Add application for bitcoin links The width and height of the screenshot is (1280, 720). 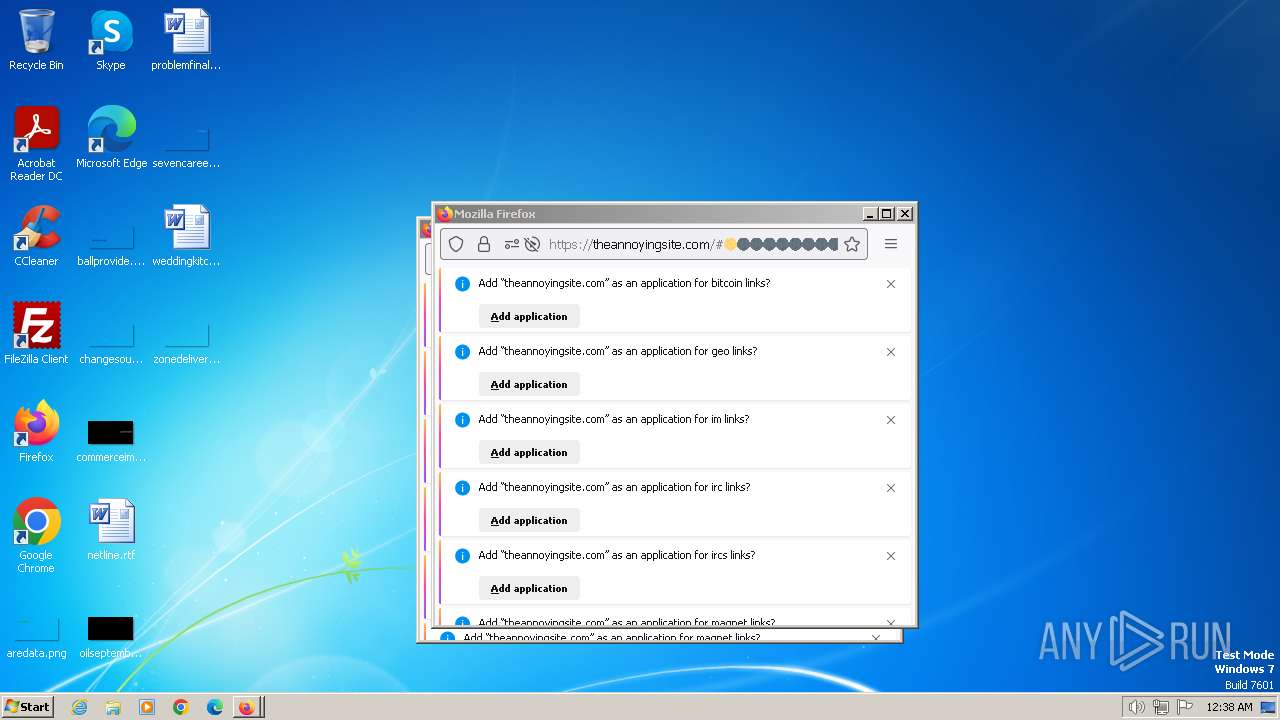[x=529, y=316]
